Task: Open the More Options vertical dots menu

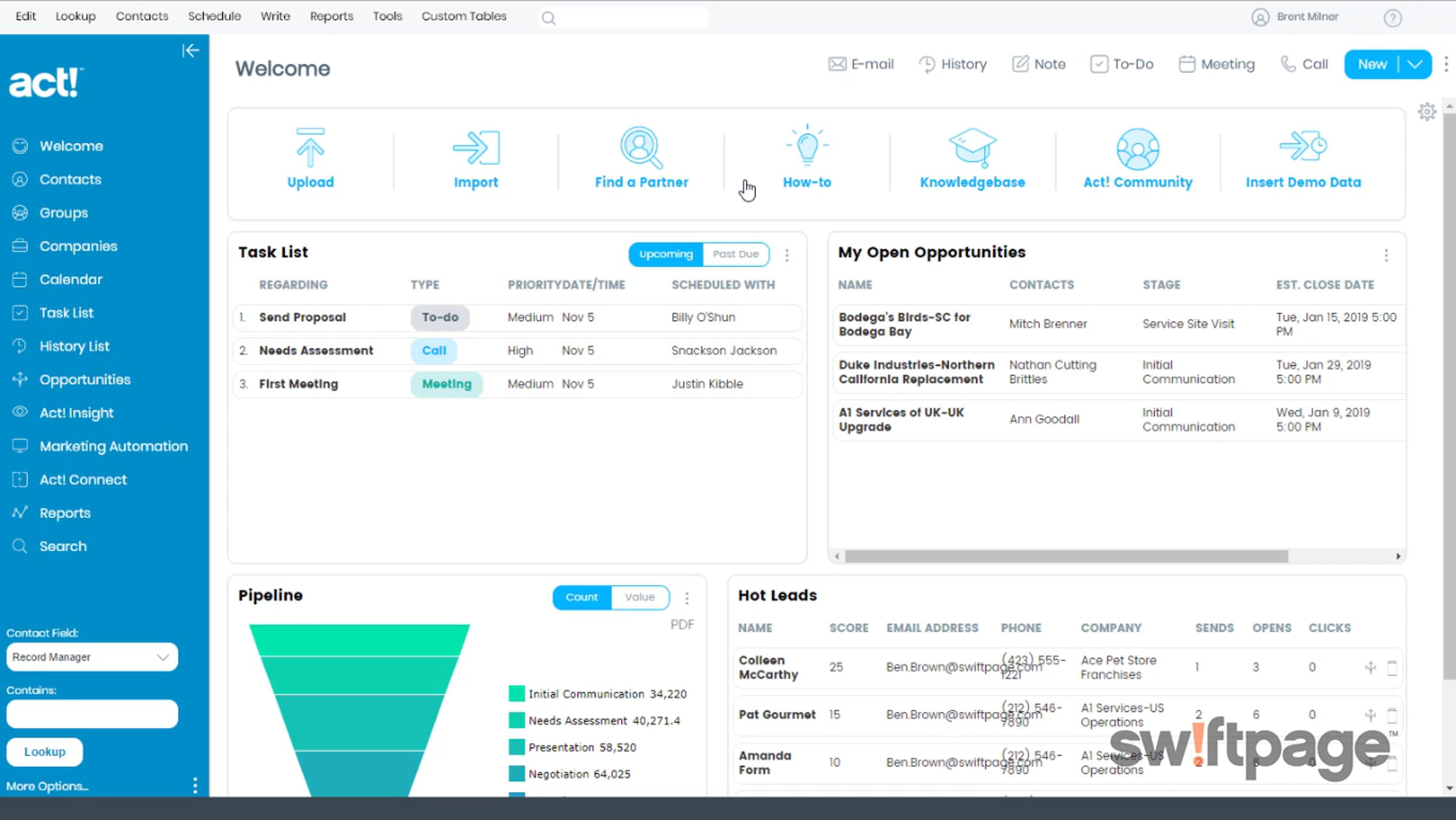Action: (195, 785)
